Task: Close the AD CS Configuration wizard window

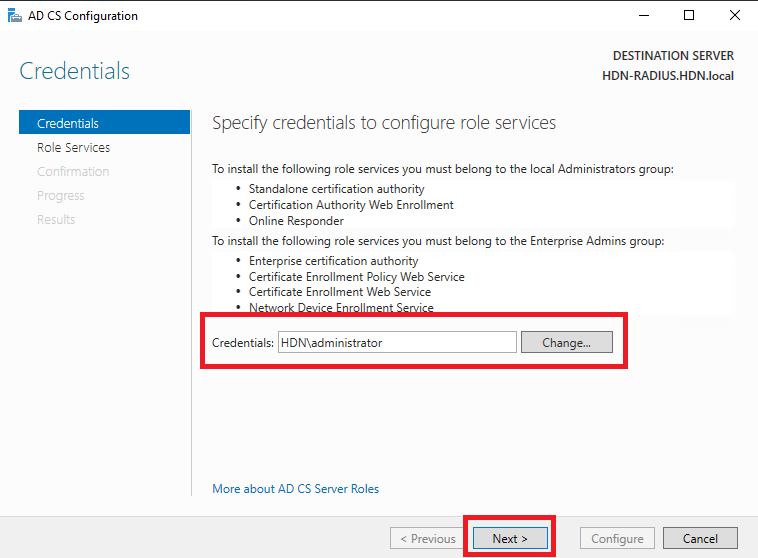Action: [734, 15]
